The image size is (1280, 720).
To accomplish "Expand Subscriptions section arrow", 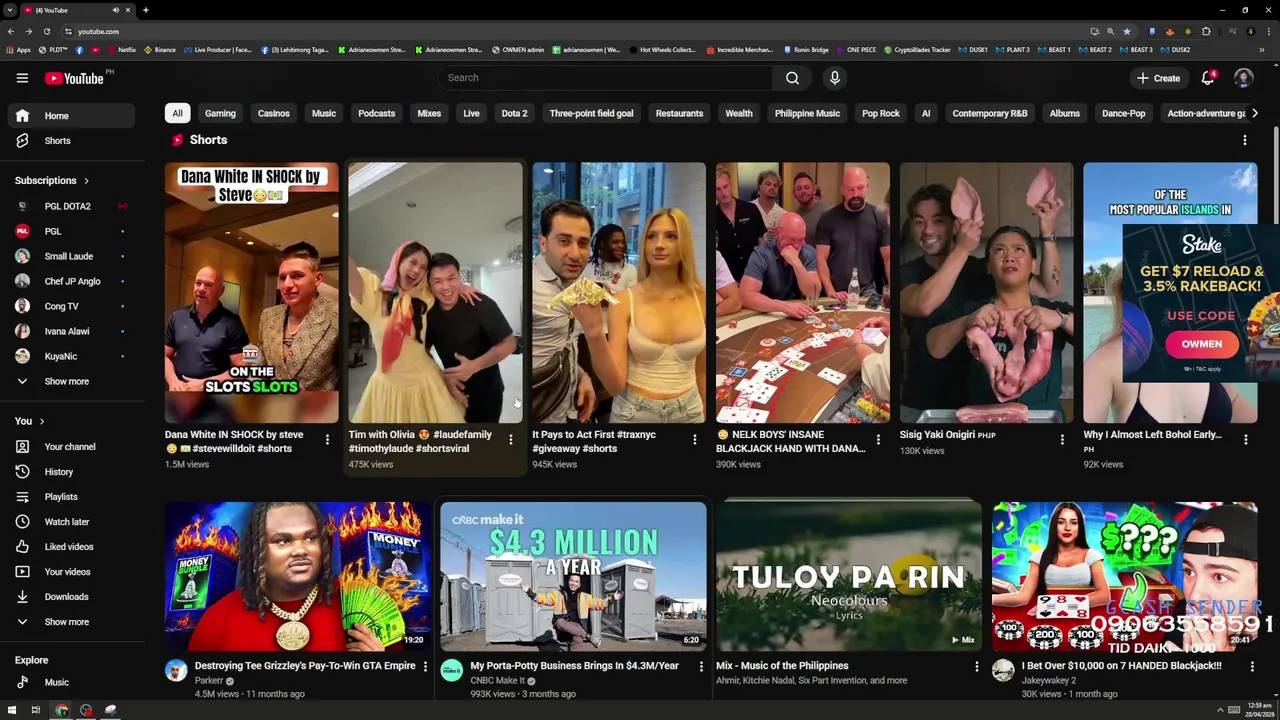I will point(86,181).
